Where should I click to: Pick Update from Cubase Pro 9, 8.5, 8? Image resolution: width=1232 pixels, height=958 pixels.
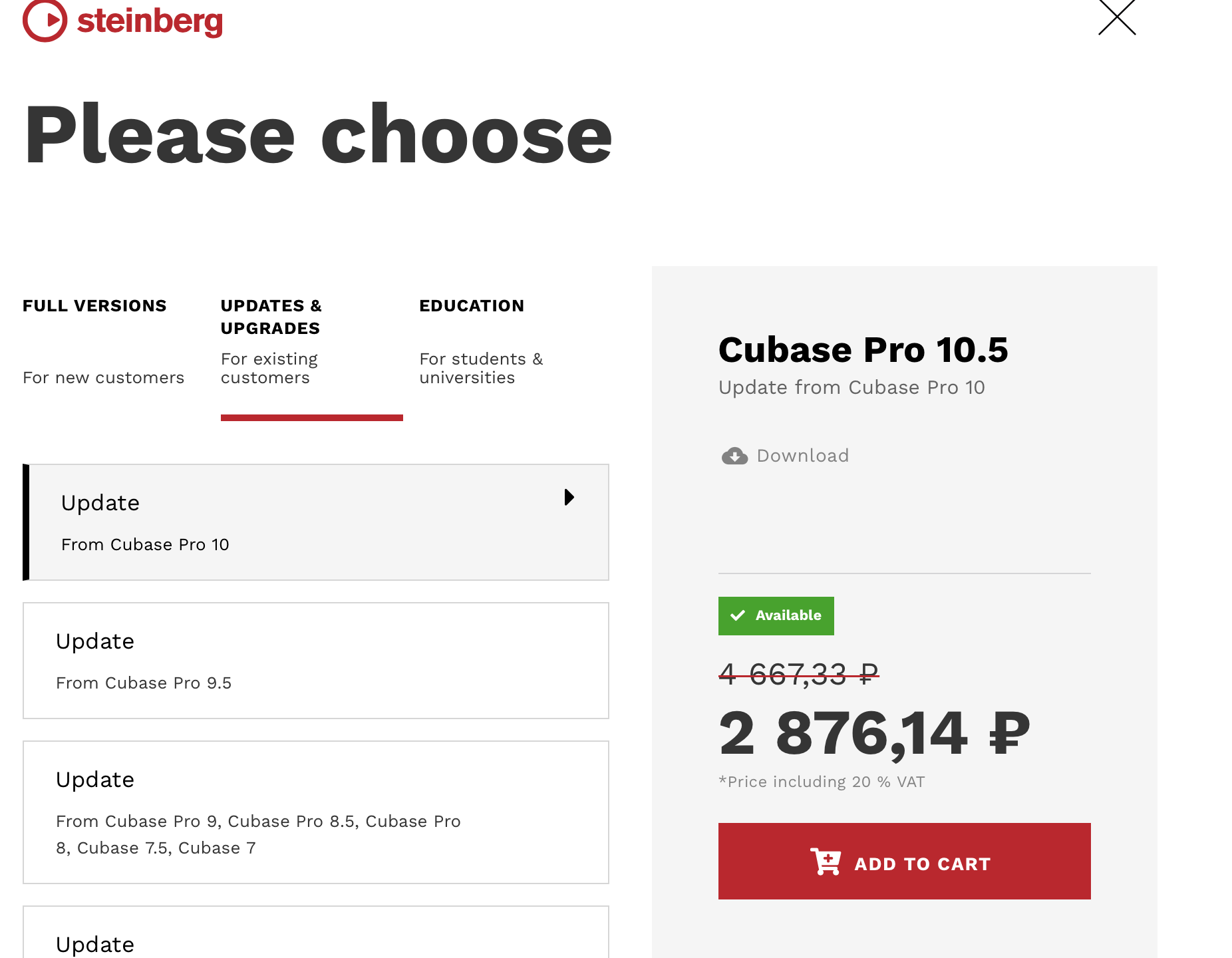point(316,812)
